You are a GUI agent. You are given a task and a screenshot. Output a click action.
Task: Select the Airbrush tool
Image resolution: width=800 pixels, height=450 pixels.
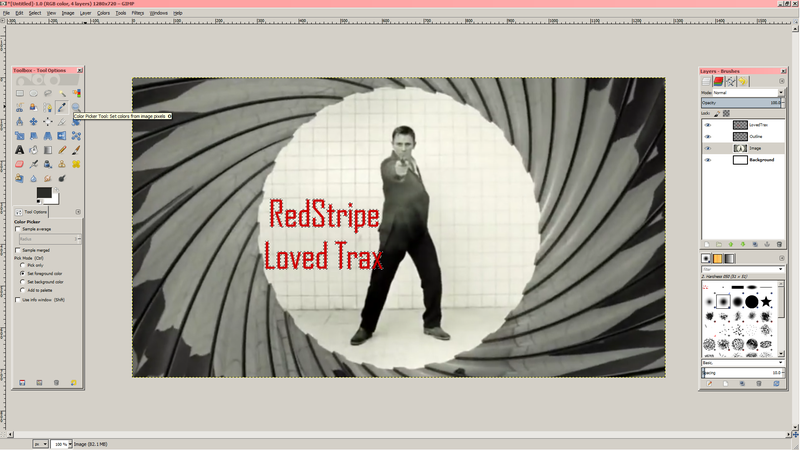coord(34,164)
